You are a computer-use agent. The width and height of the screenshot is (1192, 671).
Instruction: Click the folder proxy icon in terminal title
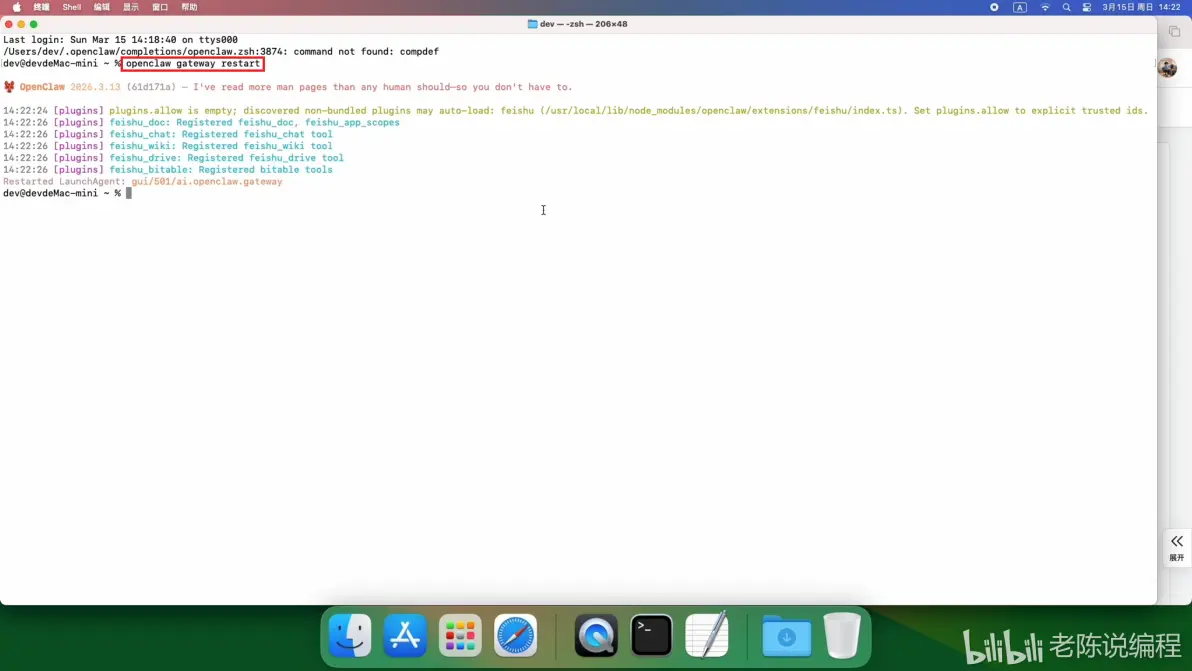[x=532, y=24]
